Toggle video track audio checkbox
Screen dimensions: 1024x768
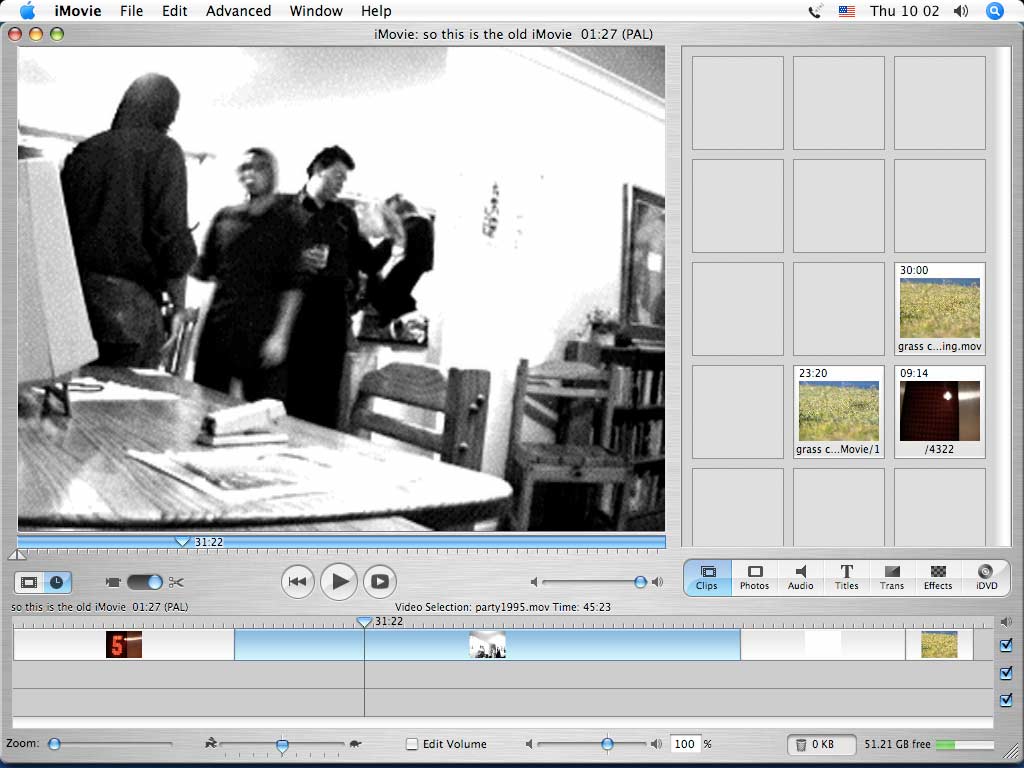click(1006, 645)
